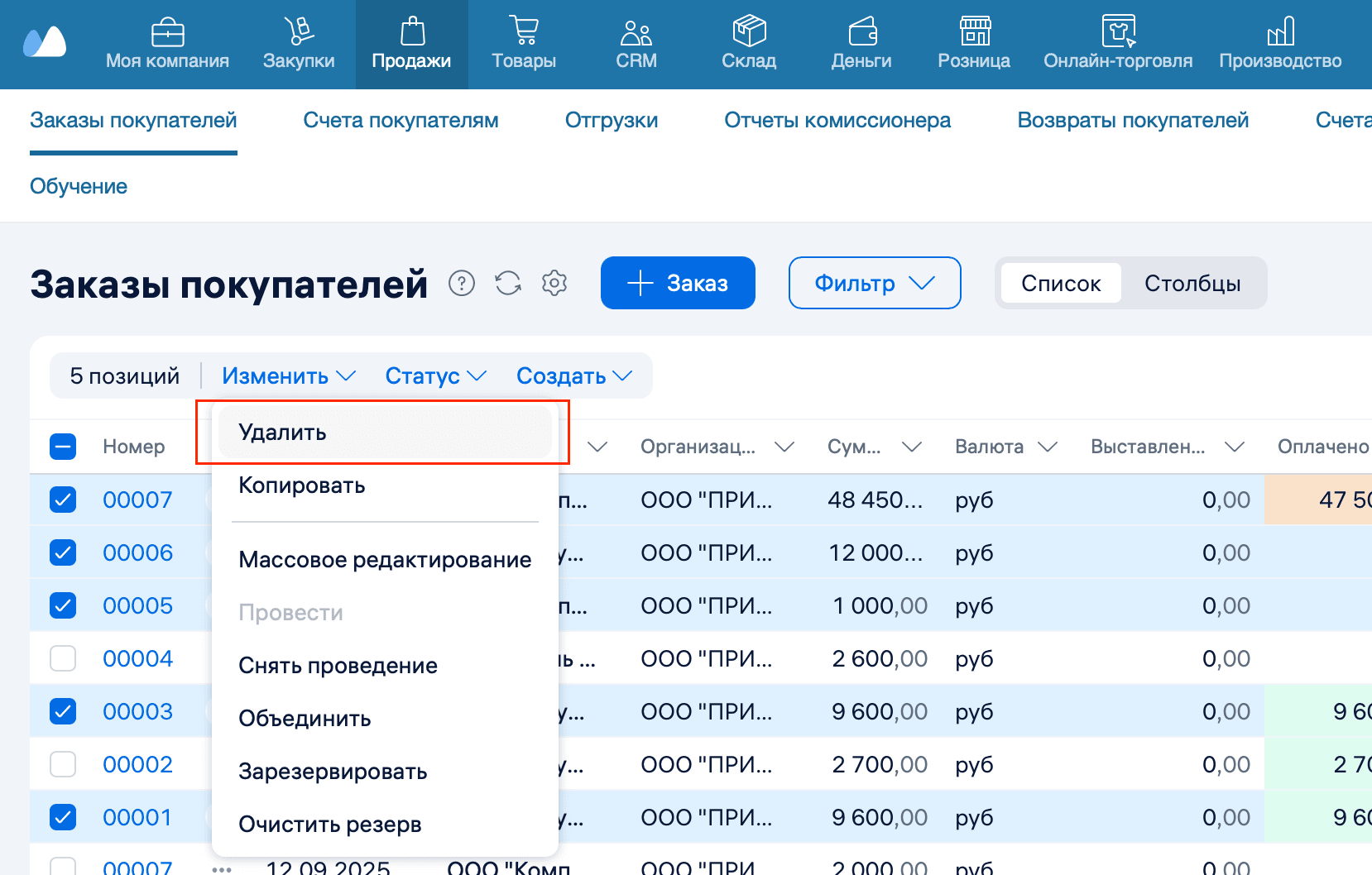Open the CRM section
This screenshot has width=1372, height=875.
point(636,45)
